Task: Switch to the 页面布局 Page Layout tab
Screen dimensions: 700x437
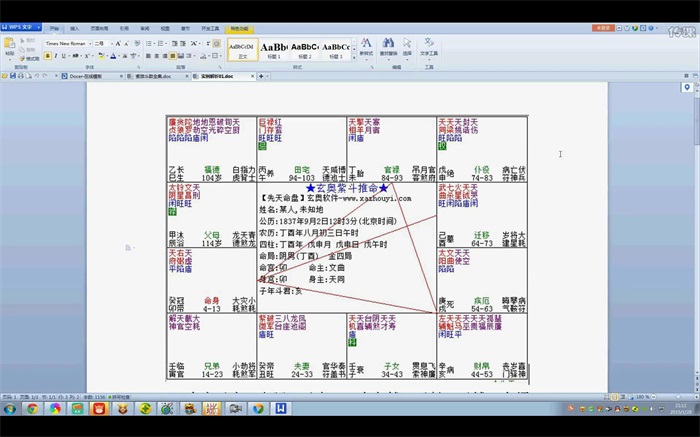Action: click(99, 29)
